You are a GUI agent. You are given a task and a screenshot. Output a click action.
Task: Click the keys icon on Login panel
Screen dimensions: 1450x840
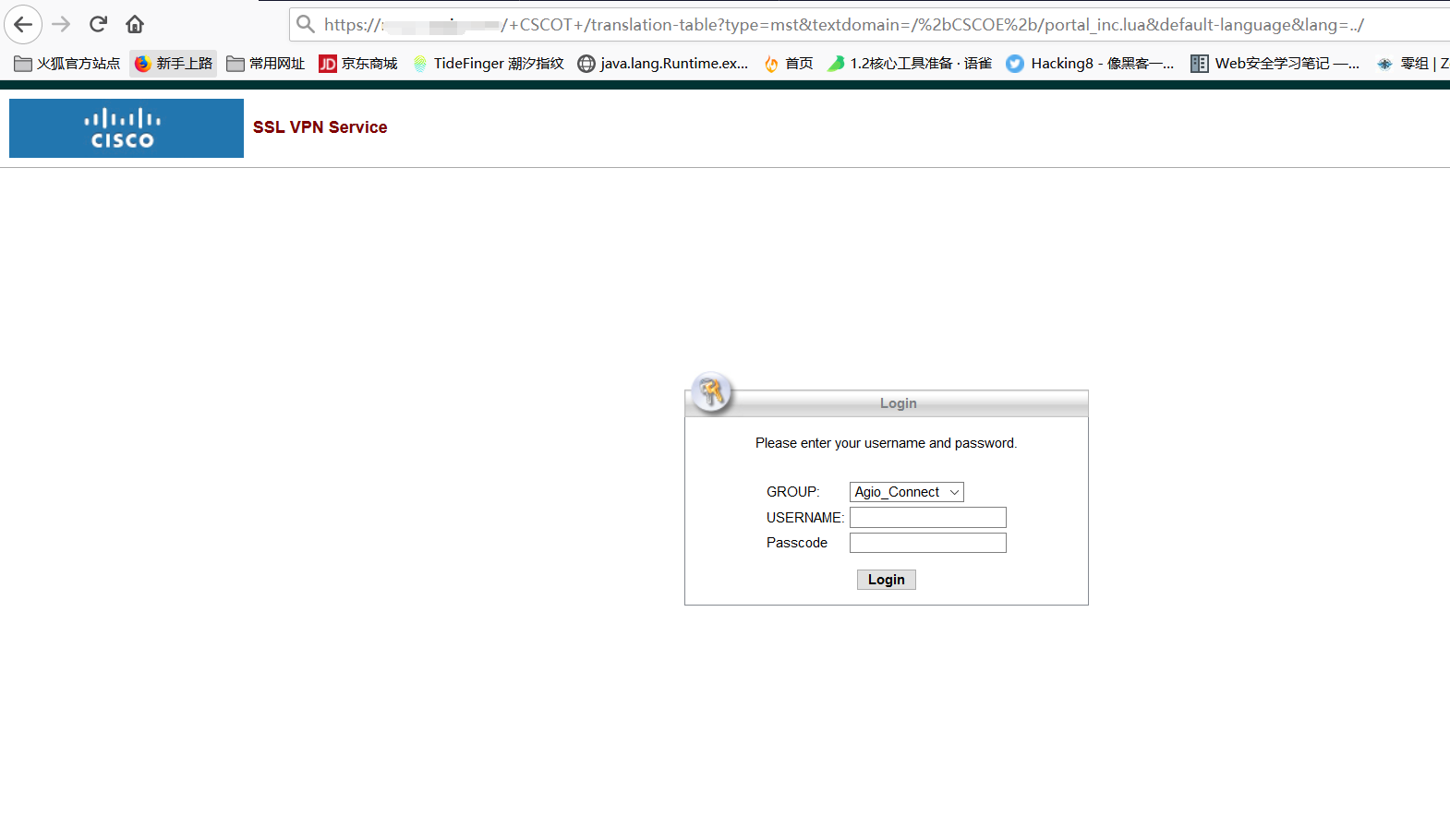711,393
